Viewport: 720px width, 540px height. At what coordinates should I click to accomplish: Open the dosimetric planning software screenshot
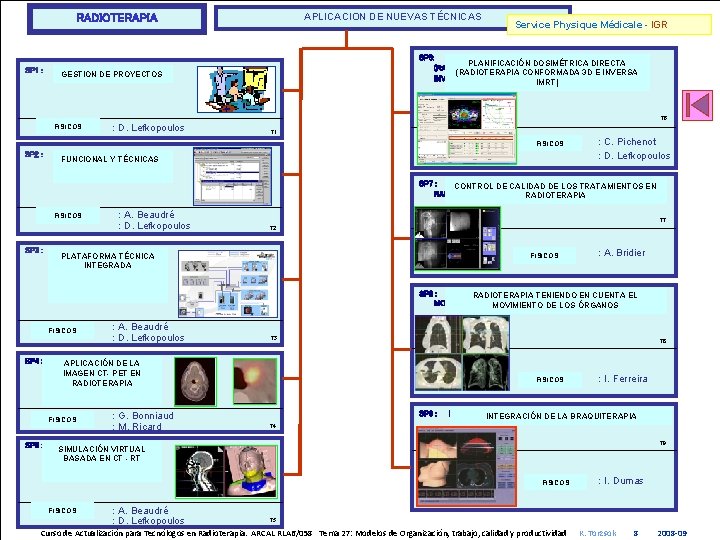(467, 128)
